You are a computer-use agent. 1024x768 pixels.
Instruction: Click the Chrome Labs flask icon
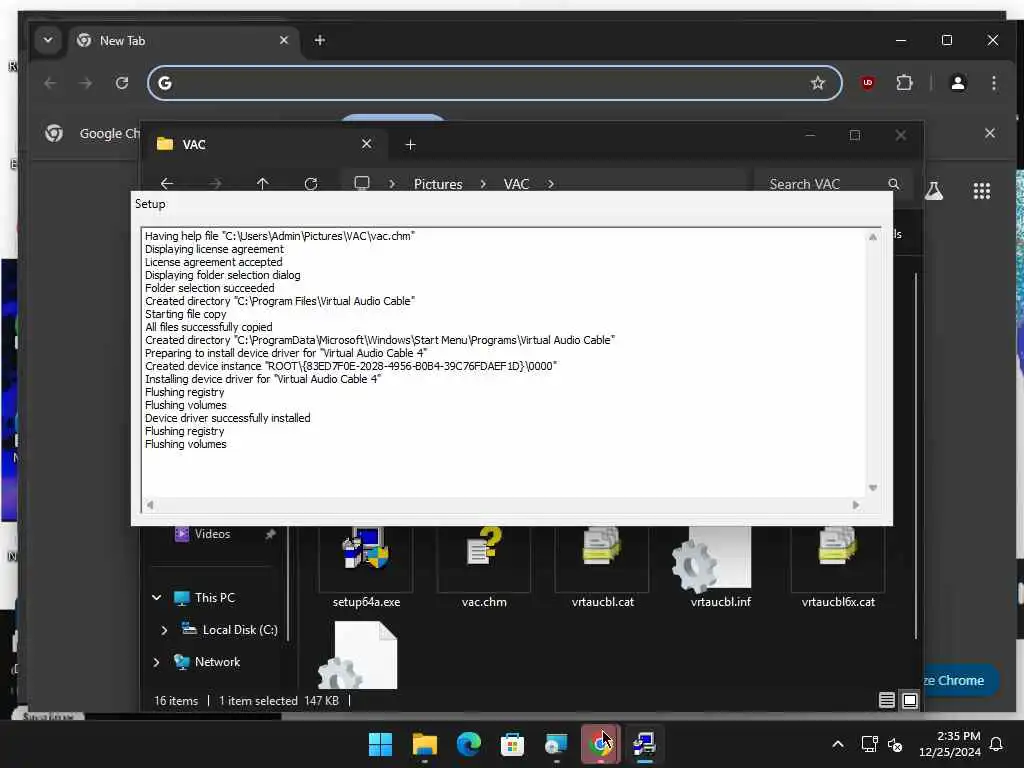pos(934,191)
